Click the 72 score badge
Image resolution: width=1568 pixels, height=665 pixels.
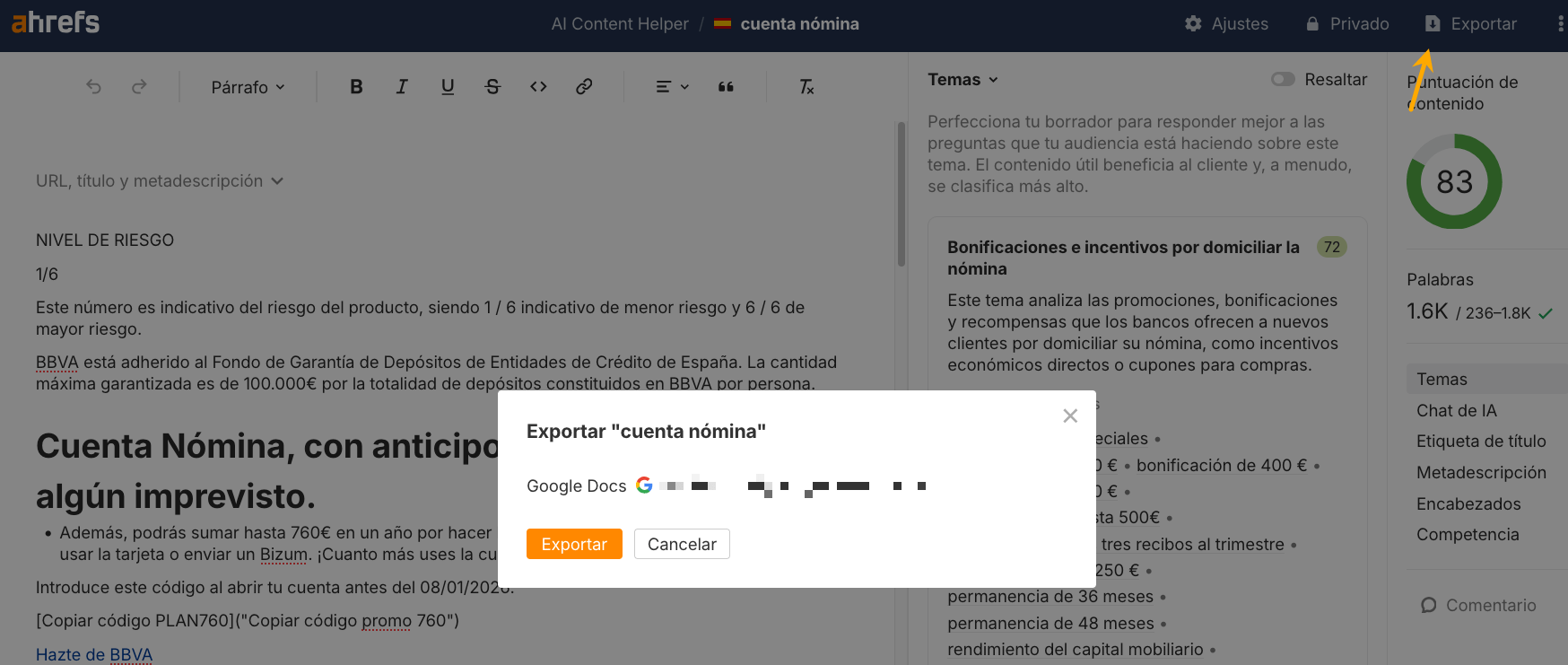coord(1332,247)
